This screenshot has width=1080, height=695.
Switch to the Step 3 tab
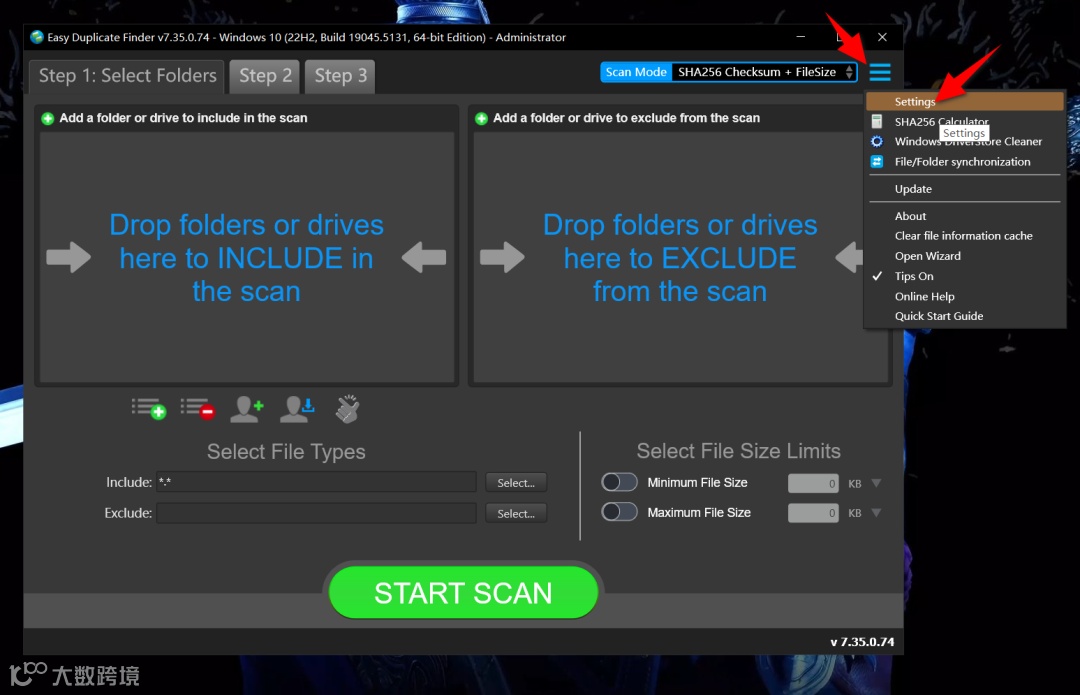coord(340,76)
